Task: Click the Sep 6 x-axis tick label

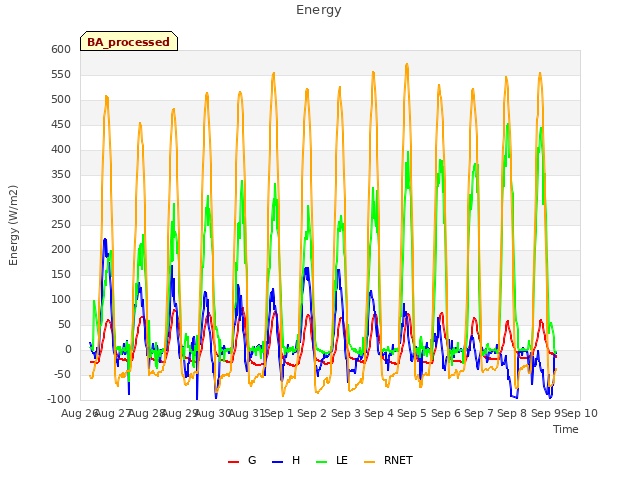Action: tap(446, 413)
